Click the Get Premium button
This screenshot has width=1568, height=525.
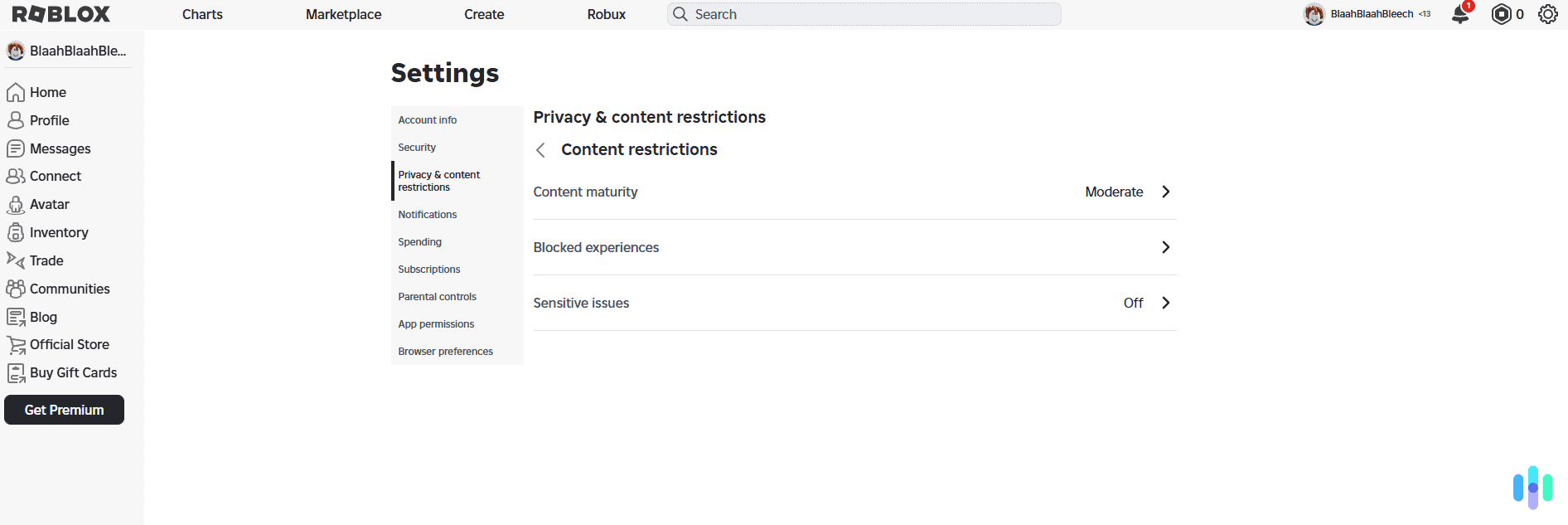click(x=64, y=409)
